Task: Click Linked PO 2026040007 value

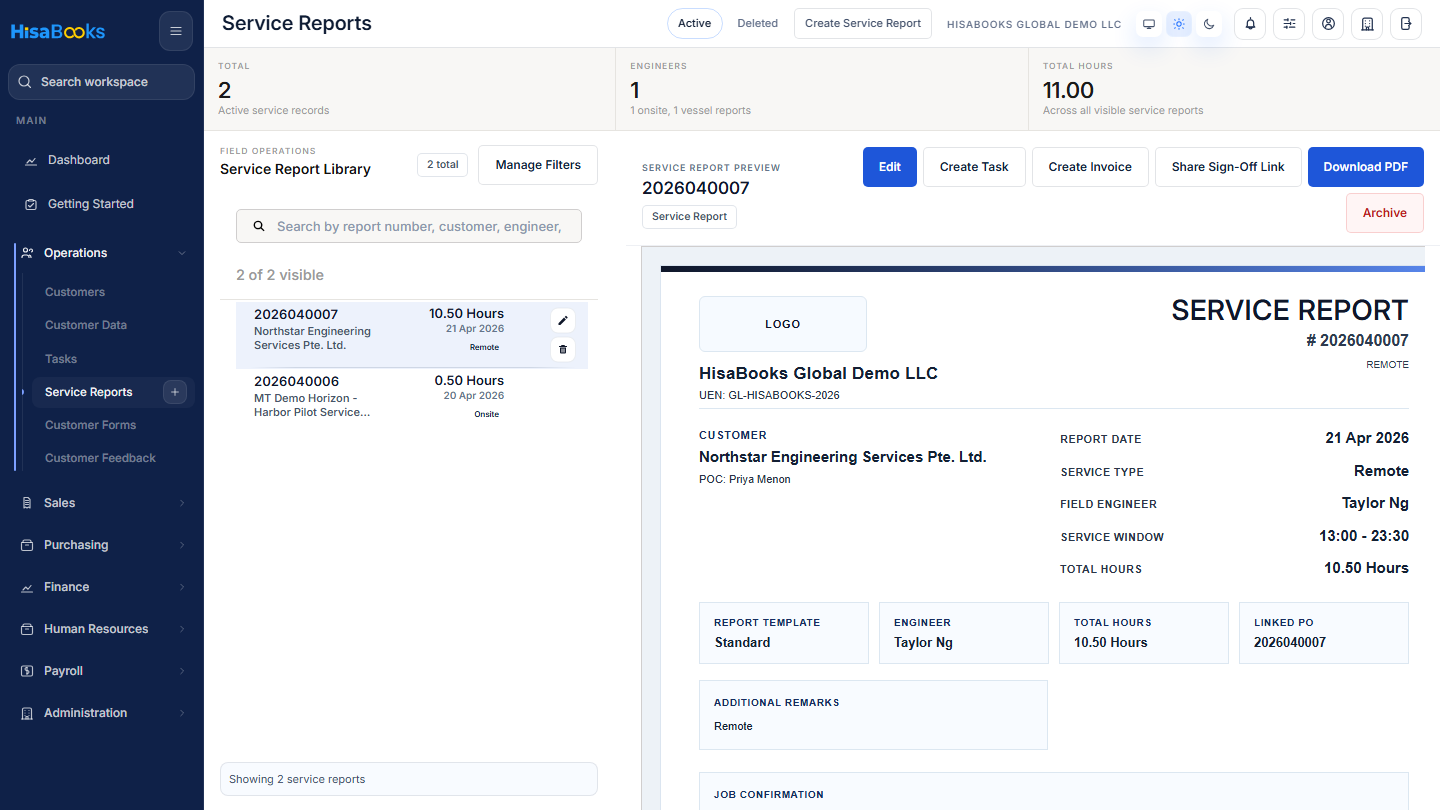Action: [x=1290, y=642]
